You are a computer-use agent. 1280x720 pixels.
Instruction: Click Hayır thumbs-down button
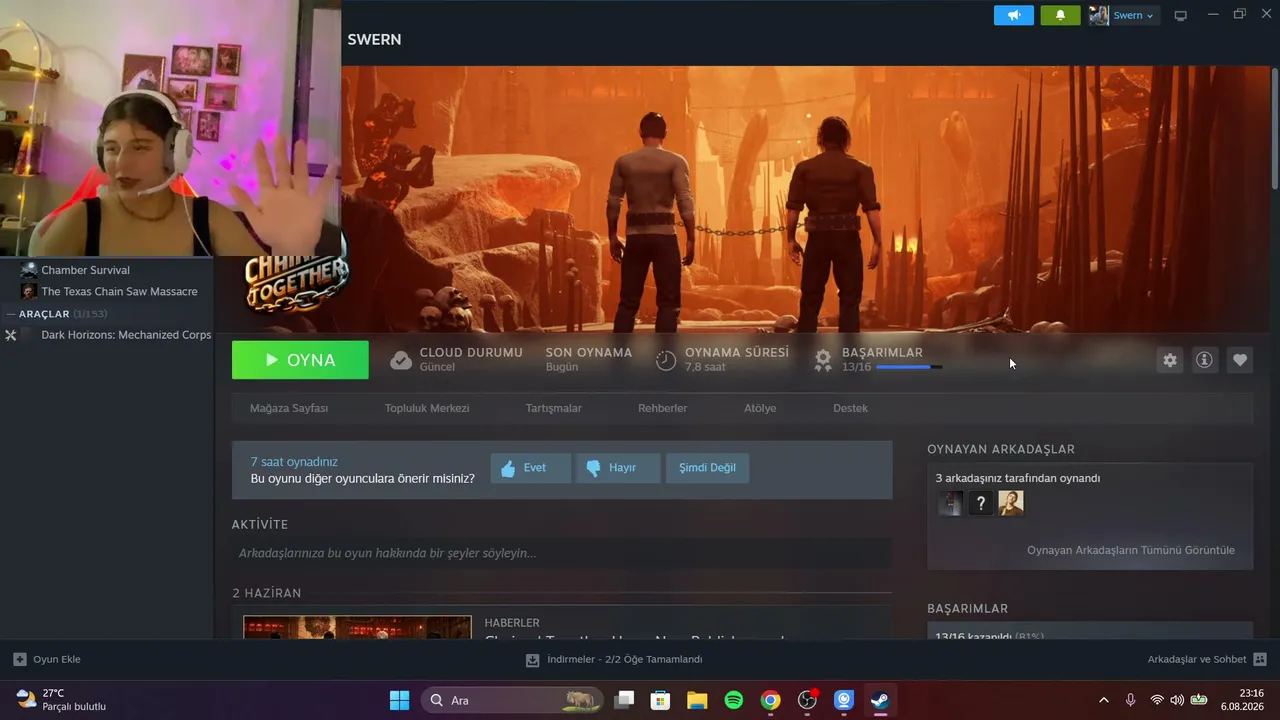pos(618,468)
